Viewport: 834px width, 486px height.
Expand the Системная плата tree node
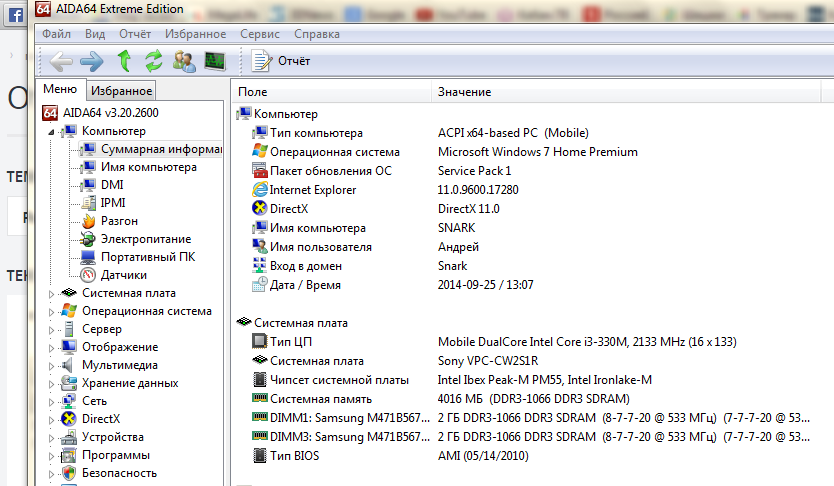click(53, 293)
